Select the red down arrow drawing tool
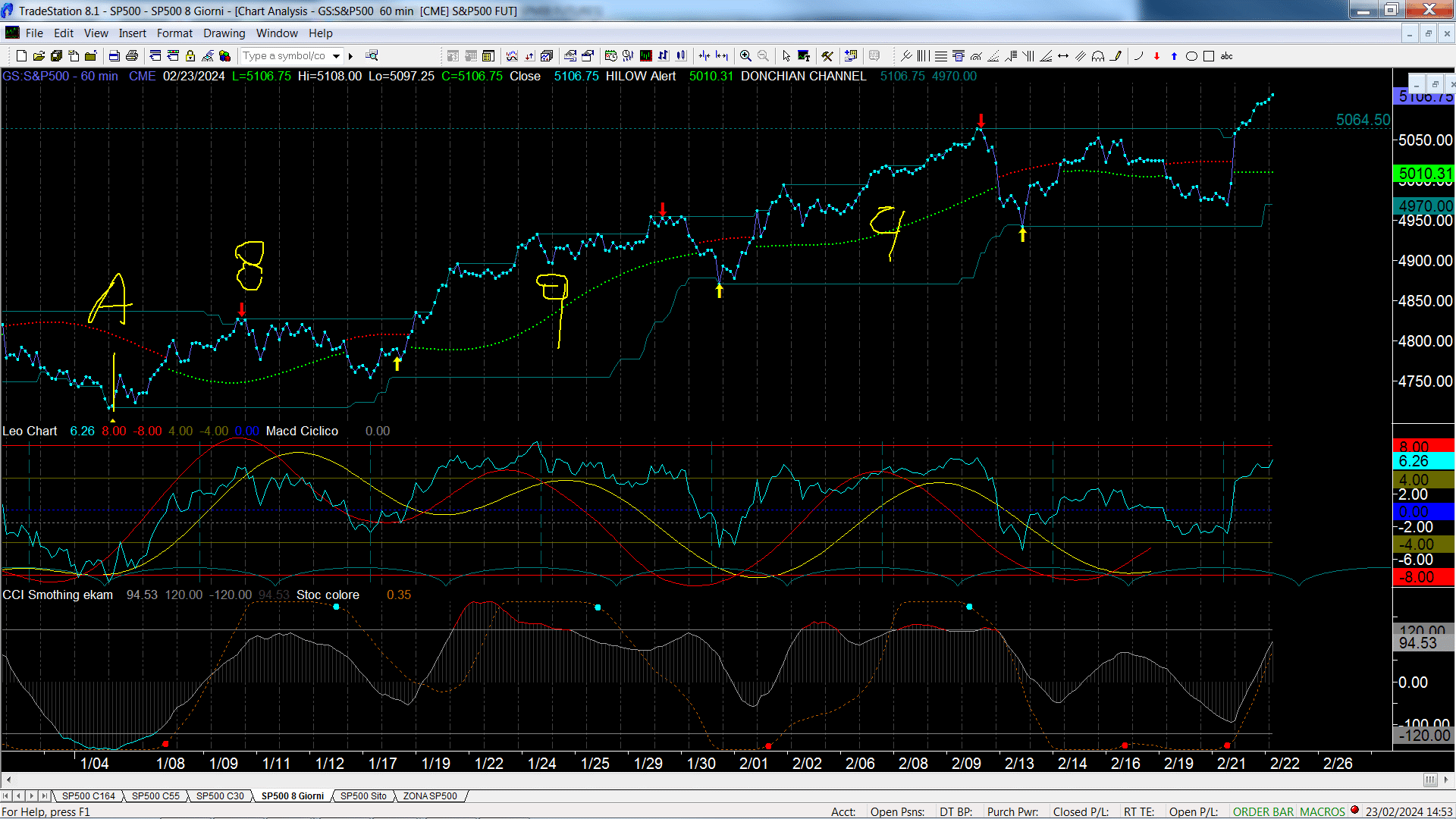 point(1156,56)
